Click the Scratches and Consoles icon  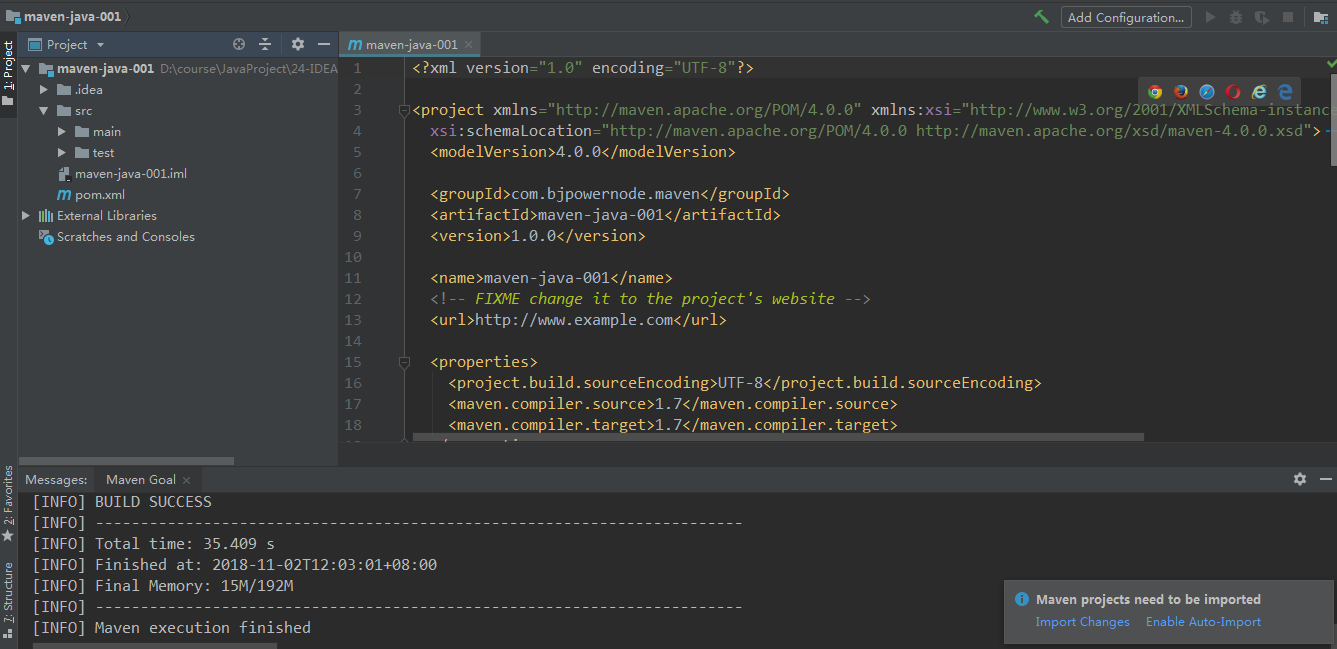[x=46, y=237]
